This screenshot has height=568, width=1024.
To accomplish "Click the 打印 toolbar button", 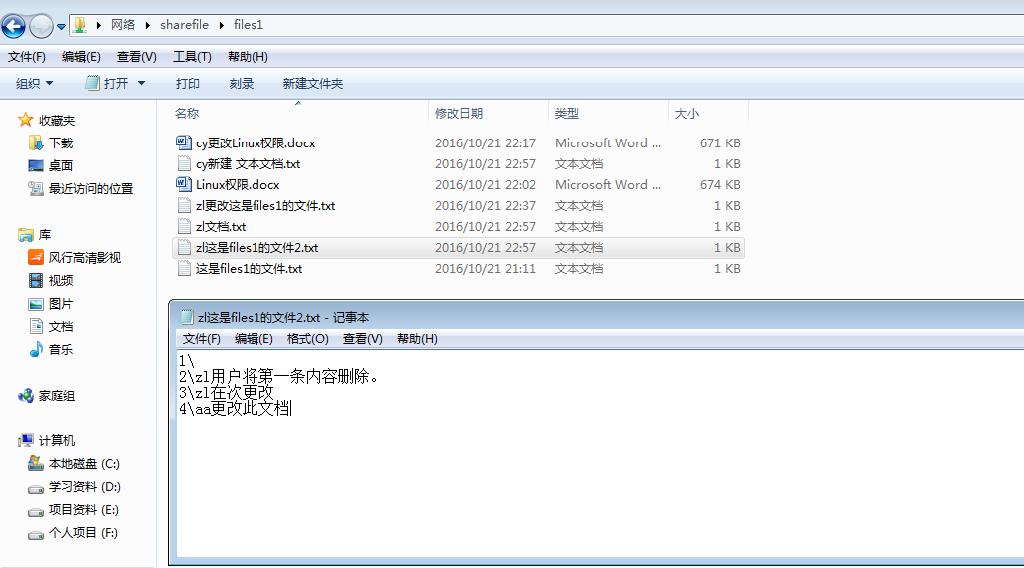I will pos(187,84).
